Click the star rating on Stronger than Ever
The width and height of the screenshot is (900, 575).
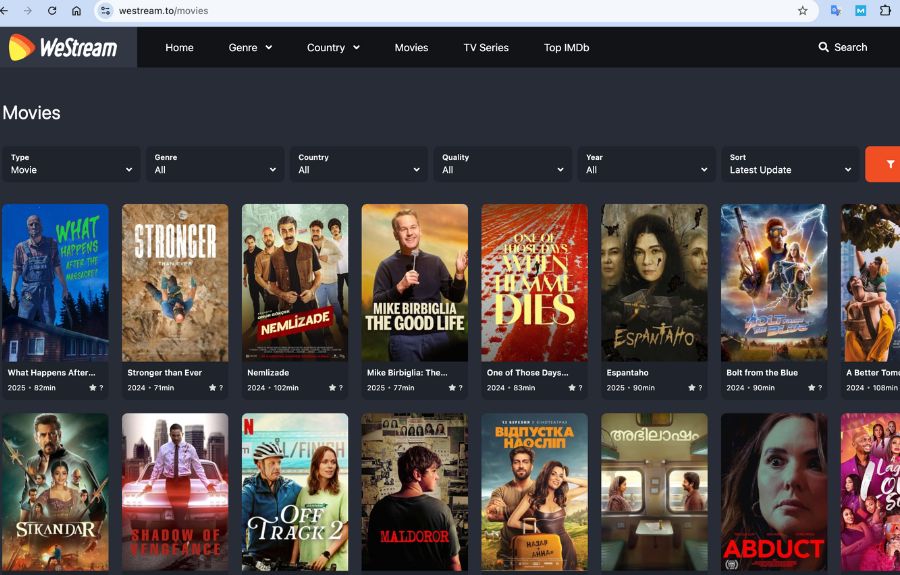tap(216, 388)
